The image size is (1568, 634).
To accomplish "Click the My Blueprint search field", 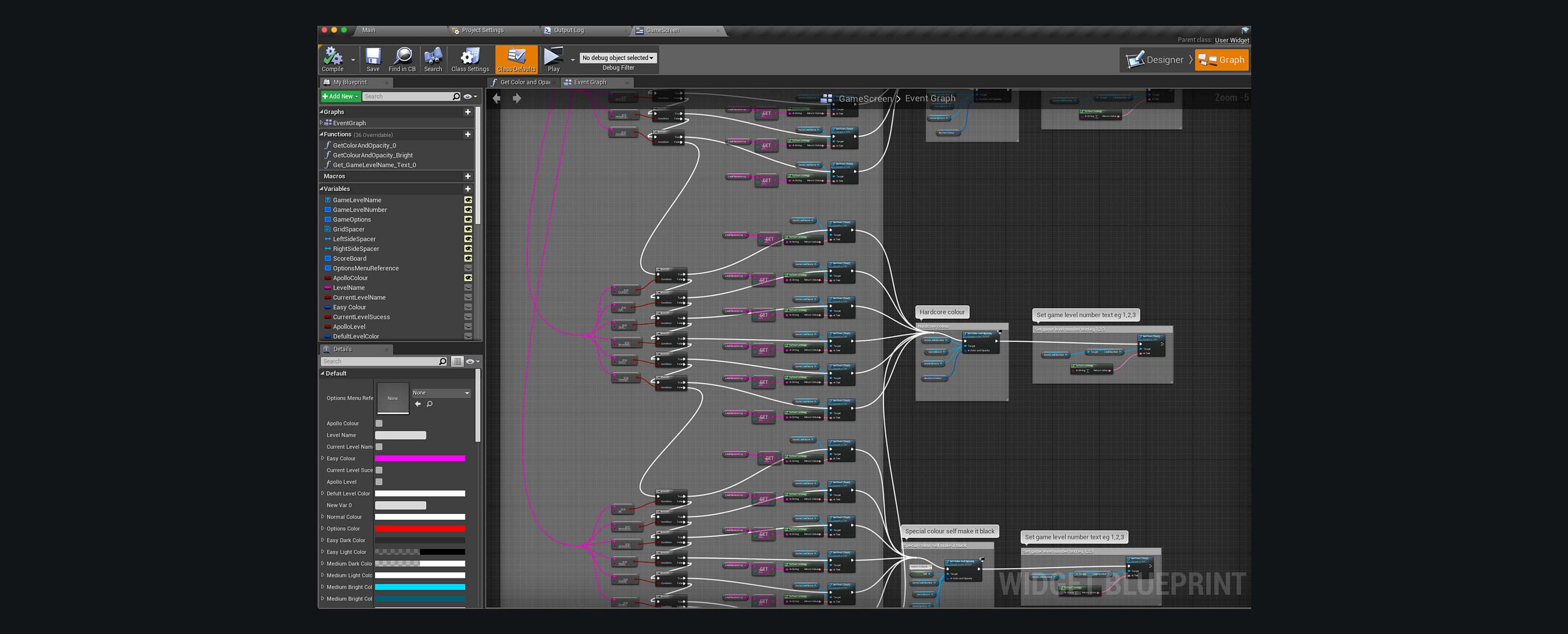I will [x=406, y=97].
